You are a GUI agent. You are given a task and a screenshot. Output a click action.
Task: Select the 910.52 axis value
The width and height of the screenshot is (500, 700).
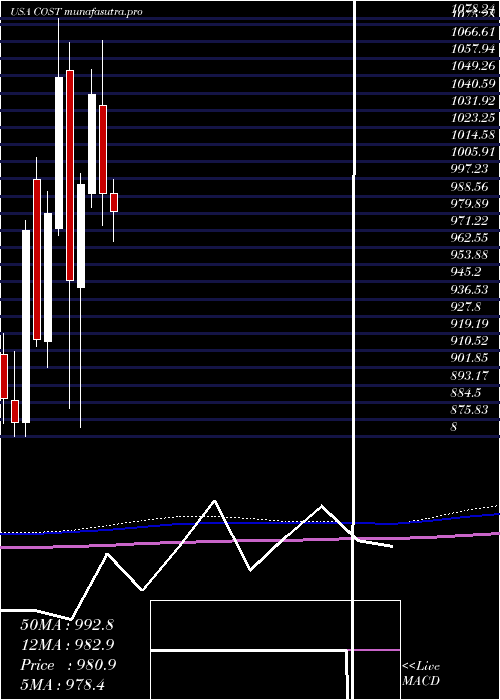coord(469,341)
